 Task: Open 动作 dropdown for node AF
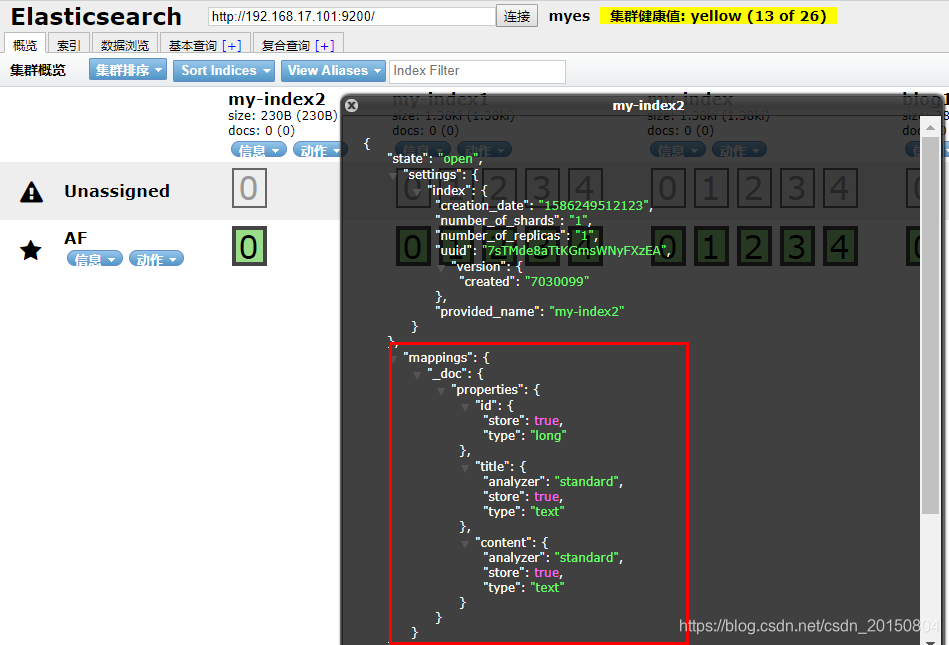pyautogui.click(x=156, y=259)
